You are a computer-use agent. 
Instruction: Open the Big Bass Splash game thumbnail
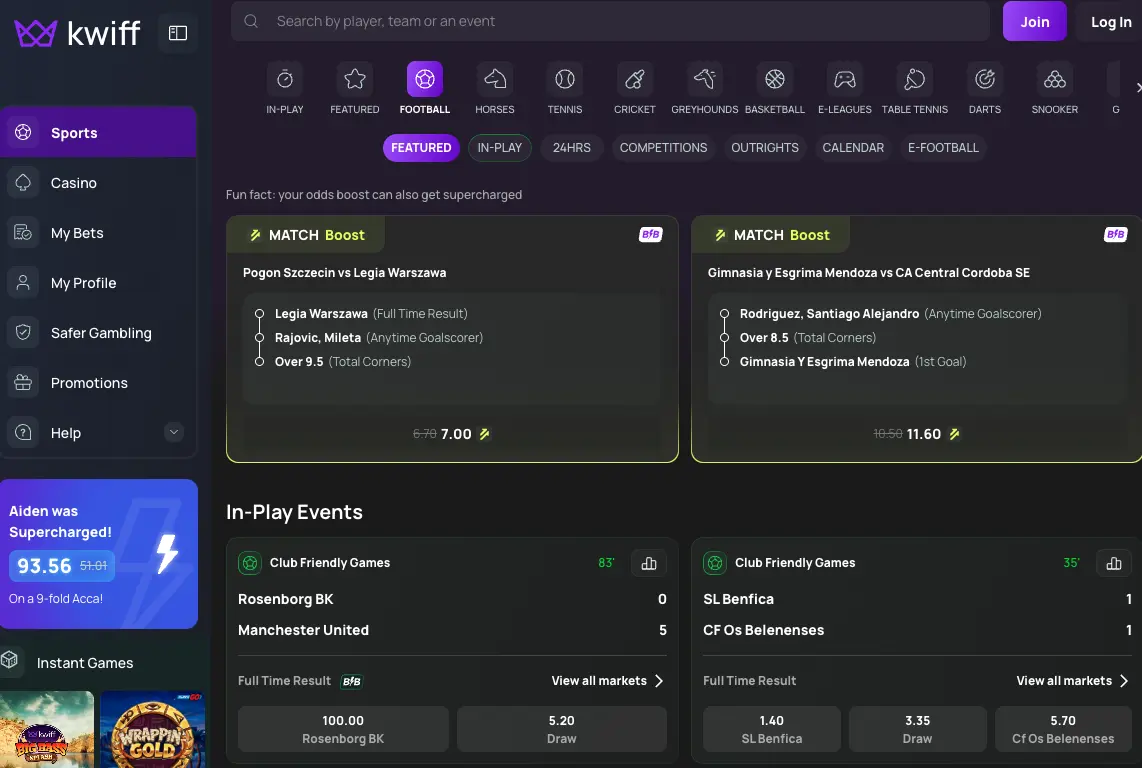coord(47,729)
